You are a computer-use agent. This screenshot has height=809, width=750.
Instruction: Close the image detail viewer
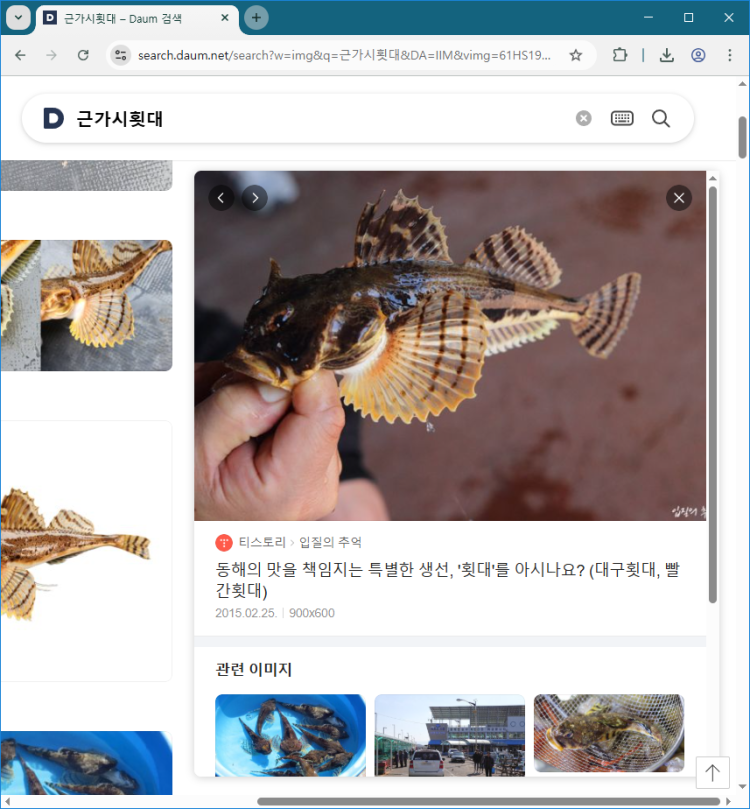point(679,198)
